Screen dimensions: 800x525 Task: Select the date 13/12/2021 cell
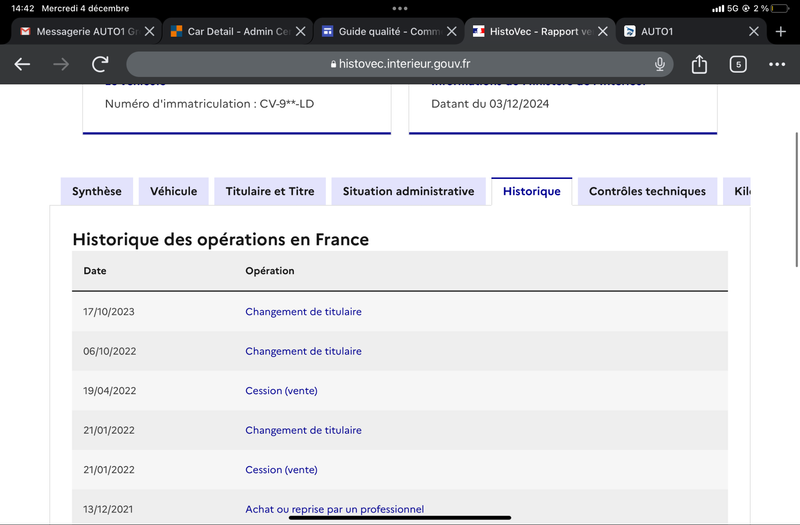[x=108, y=509]
